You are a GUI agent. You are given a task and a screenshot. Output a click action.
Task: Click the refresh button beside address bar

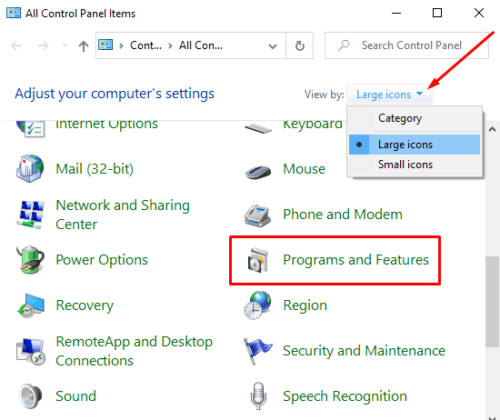pos(300,45)
